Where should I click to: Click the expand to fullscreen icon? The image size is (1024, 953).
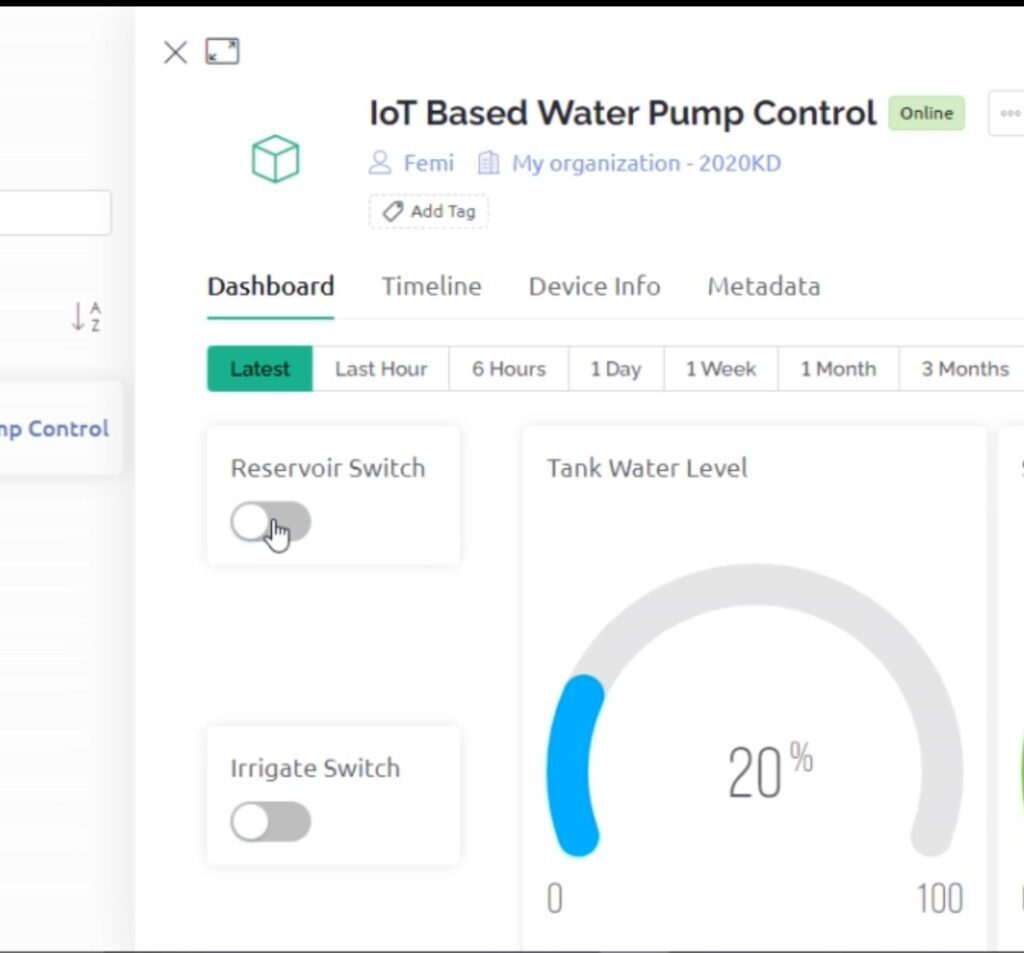point(222,51)
